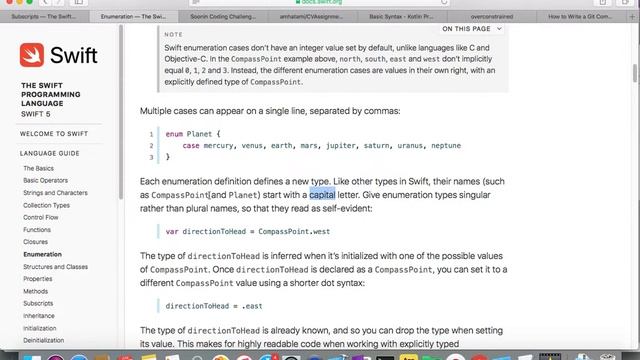Click SWIFT 5 version label

click(36, 114)
